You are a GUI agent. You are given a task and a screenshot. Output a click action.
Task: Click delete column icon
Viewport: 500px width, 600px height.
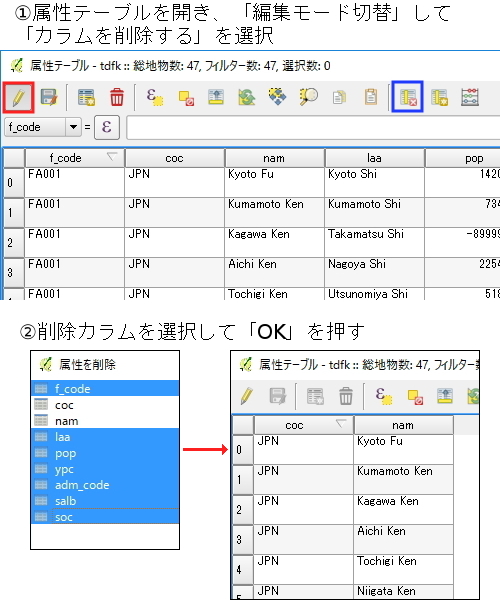[x=407, y=97]
